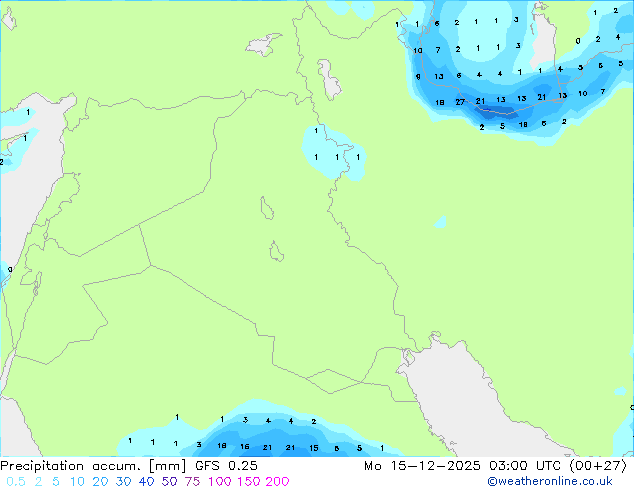Screen dimensions: 634x490
Task: Click the '(00+27)' forecast offset text
Action: (598, 466)
